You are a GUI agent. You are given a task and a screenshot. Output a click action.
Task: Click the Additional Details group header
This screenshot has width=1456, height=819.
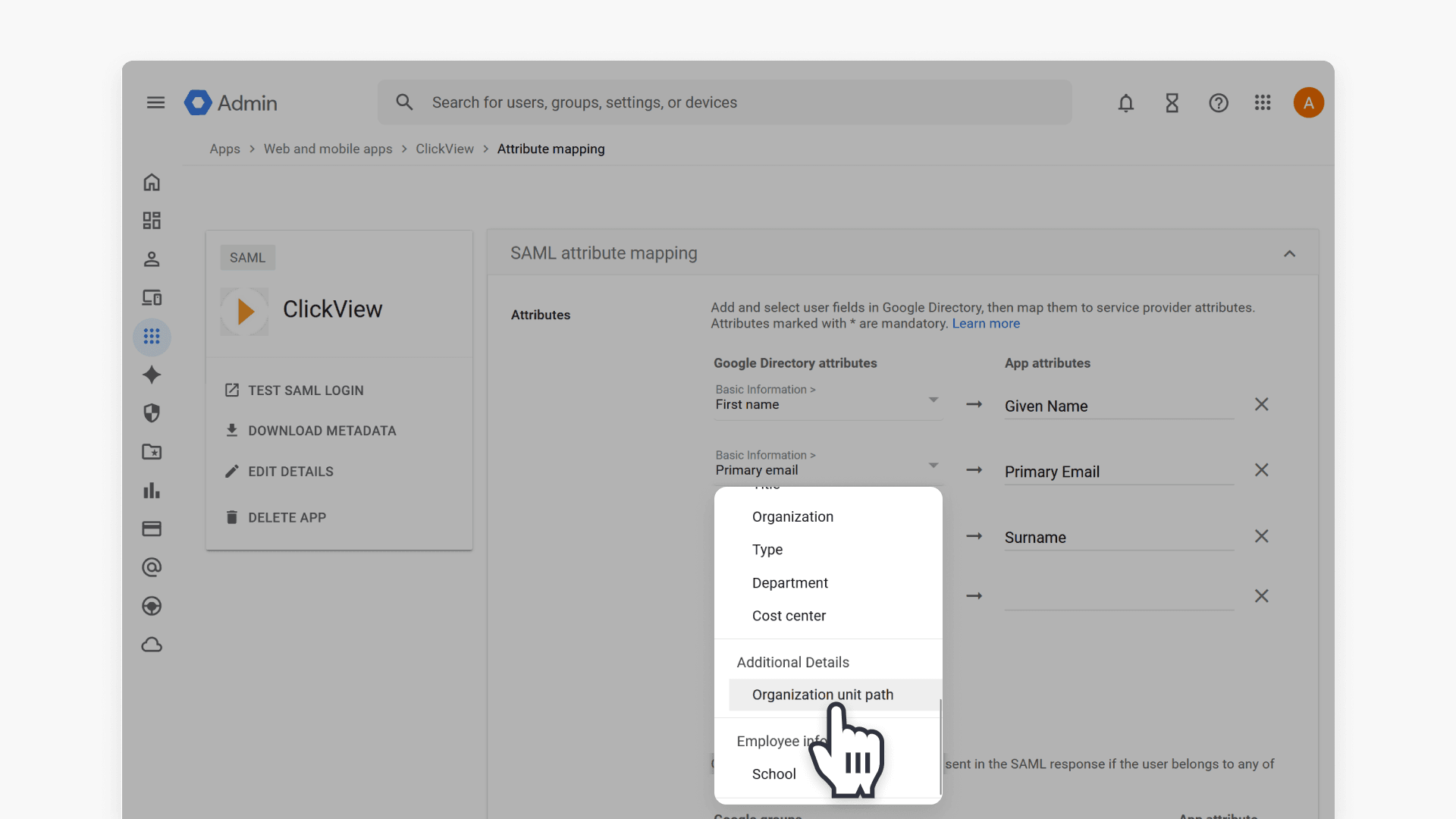point(792,663)
